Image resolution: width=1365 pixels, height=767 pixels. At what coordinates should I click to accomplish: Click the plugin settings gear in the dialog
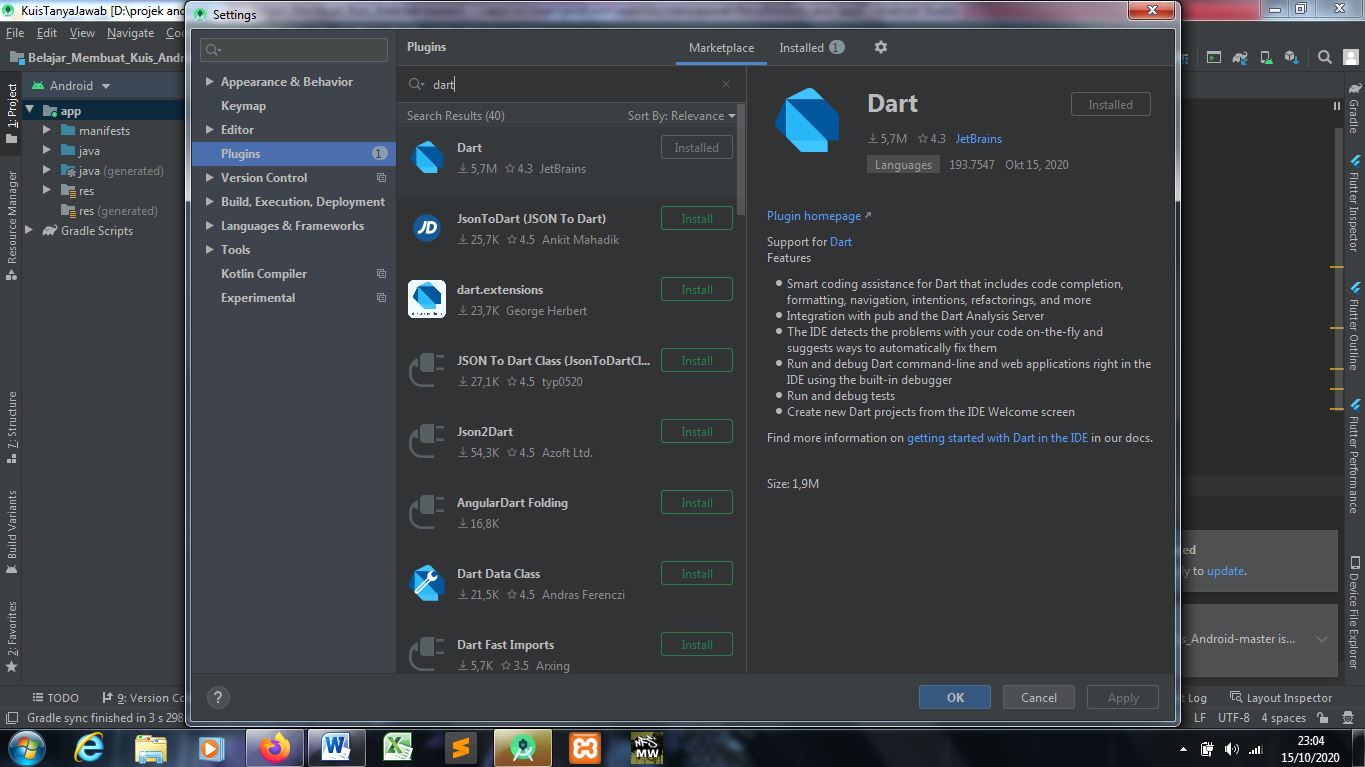(x=881, y=47)
